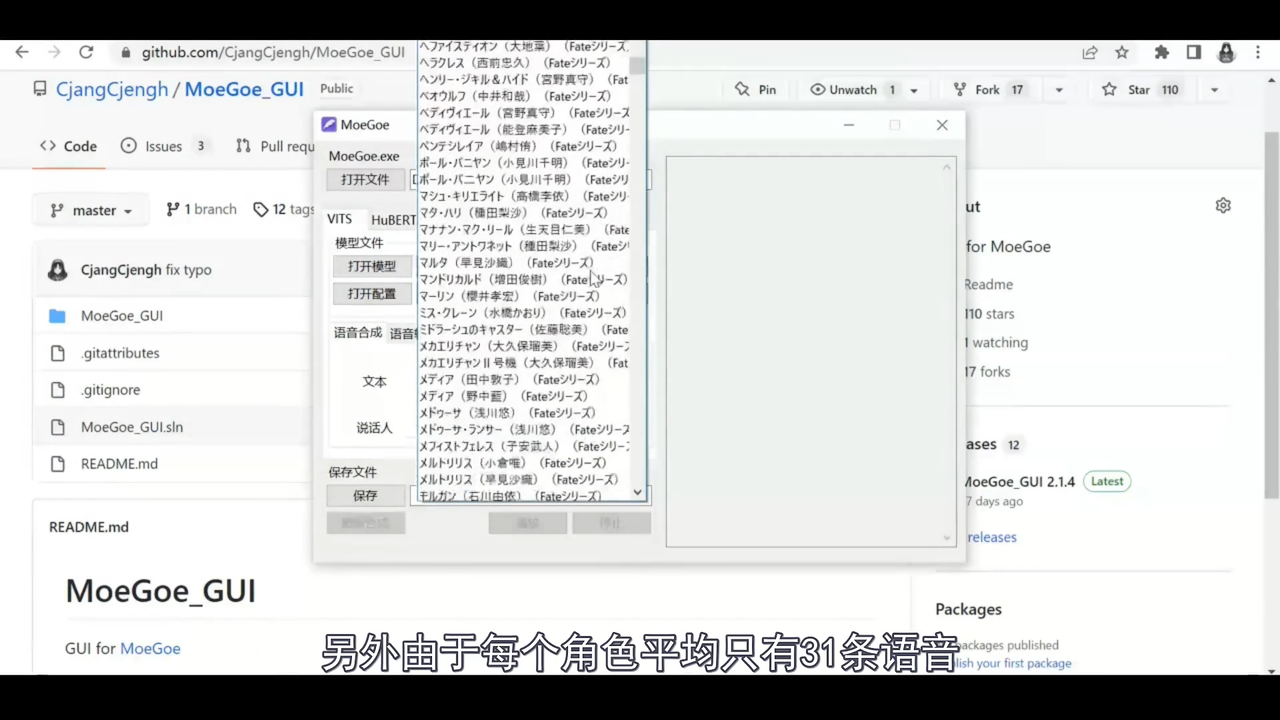Click the MoeGoe_GUI.sln file icon
This screenshot has width=1280, height=720.
coord(57,427)
